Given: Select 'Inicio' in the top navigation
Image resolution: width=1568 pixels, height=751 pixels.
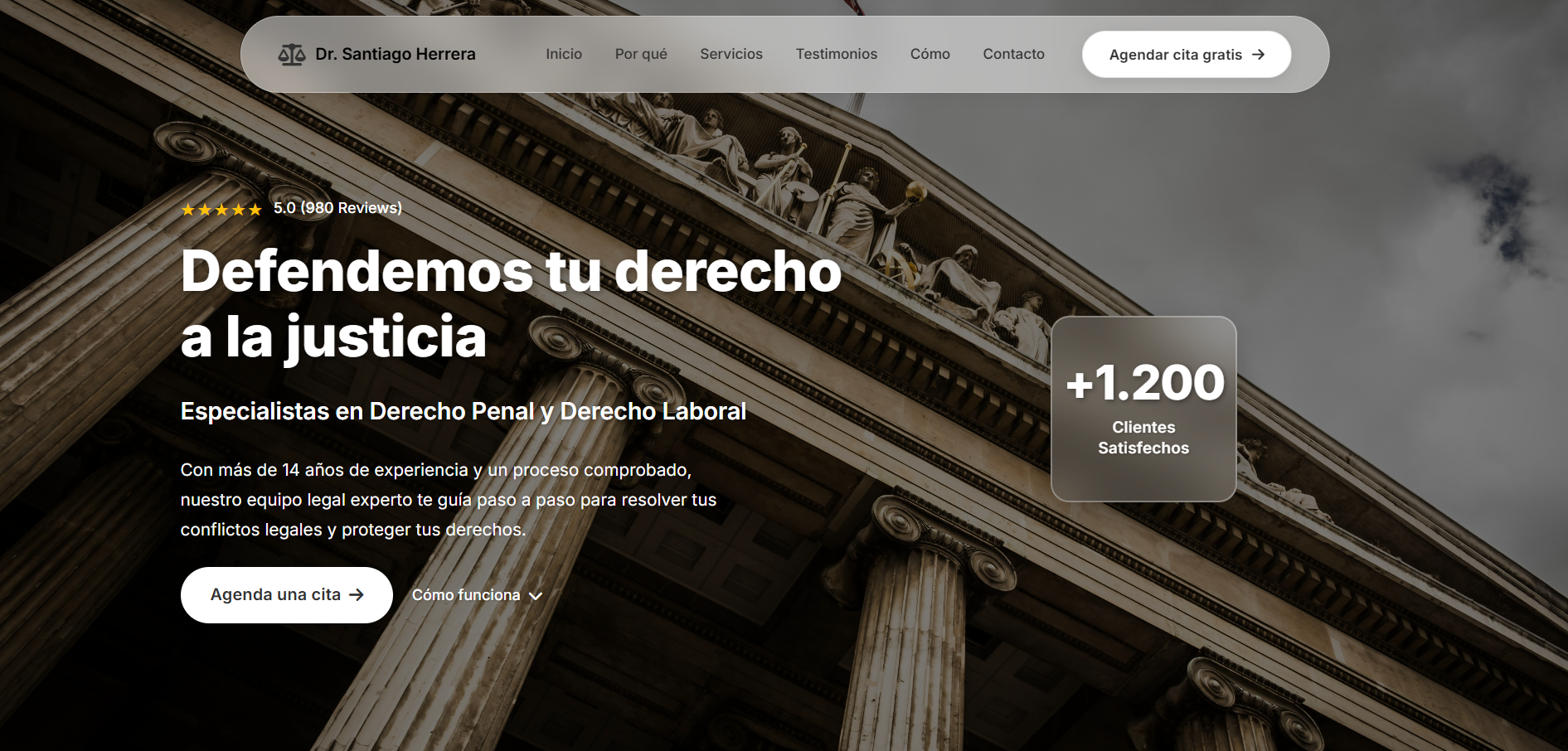Looking at the screenshot, I should (x=563, y=54).
